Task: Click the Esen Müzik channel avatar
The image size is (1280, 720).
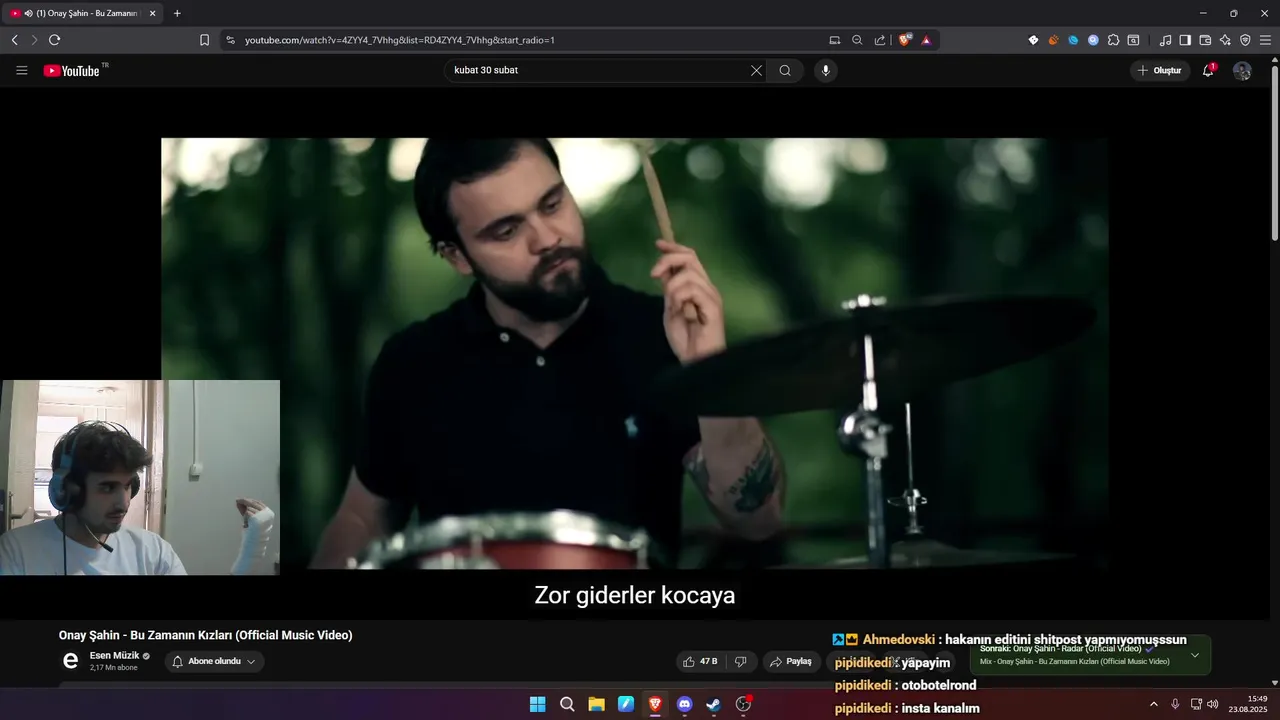Action: tap(70, 661)
